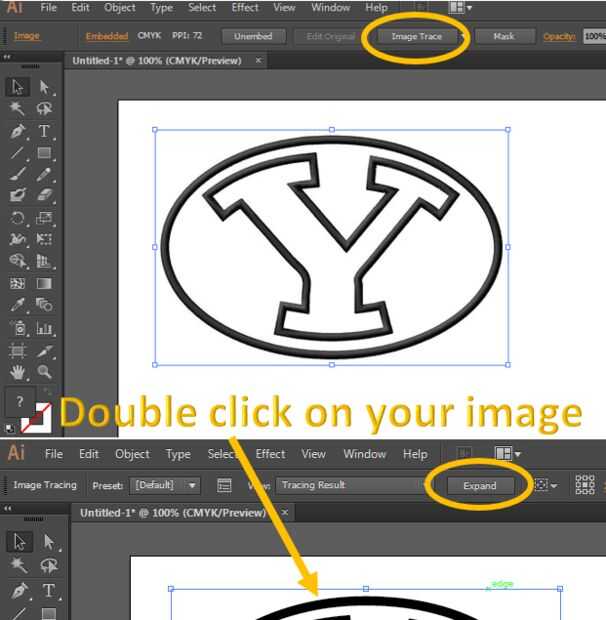This screenshot has height=620, width=606.
Task: Select the Eraser tool
Action: click(x=44, y=195)
